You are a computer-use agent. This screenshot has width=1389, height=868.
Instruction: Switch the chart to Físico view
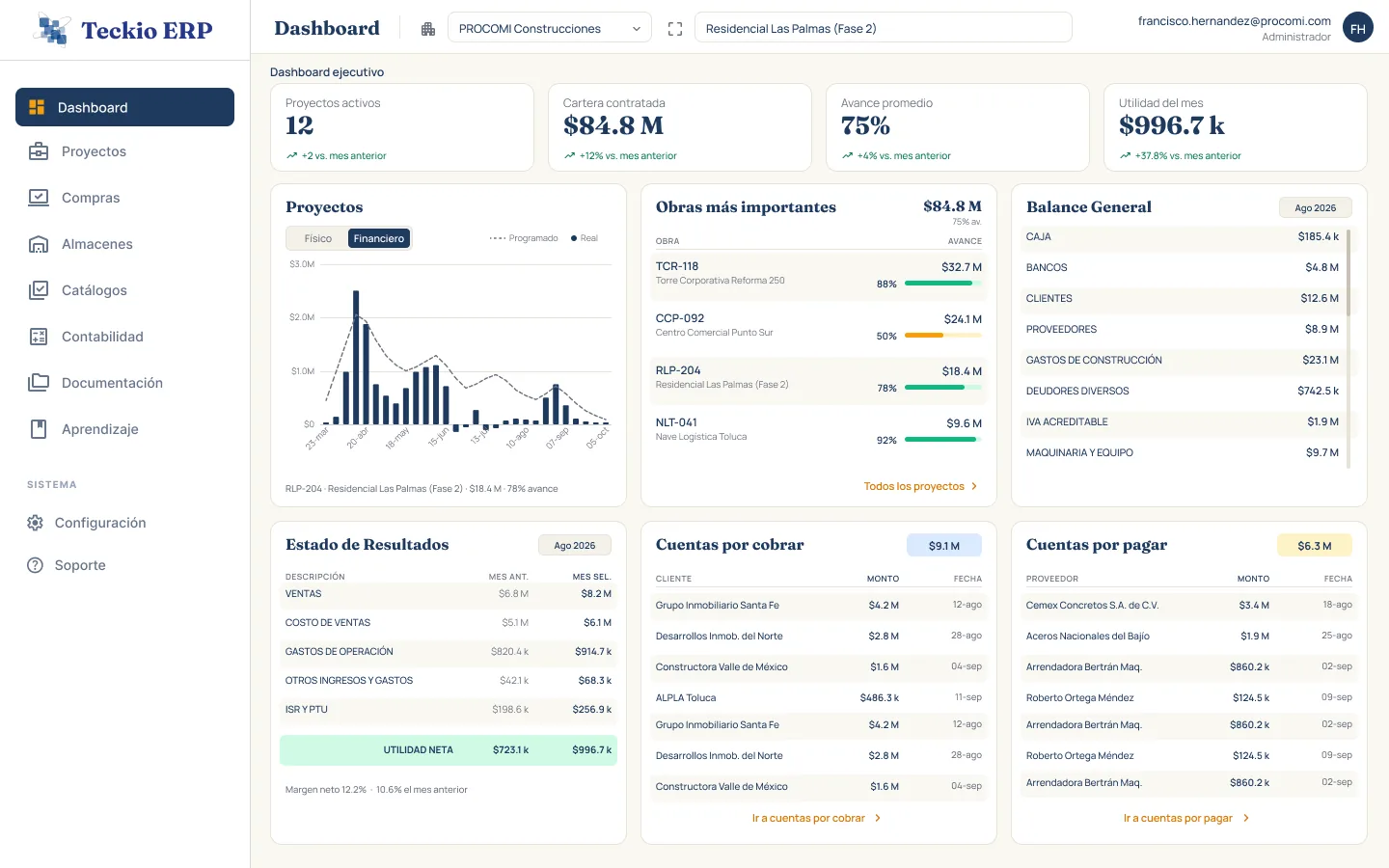317,238
